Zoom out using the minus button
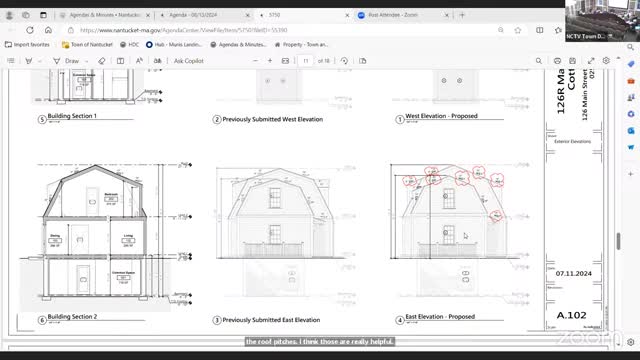This screenshot has width=640, height=360. 256,61
